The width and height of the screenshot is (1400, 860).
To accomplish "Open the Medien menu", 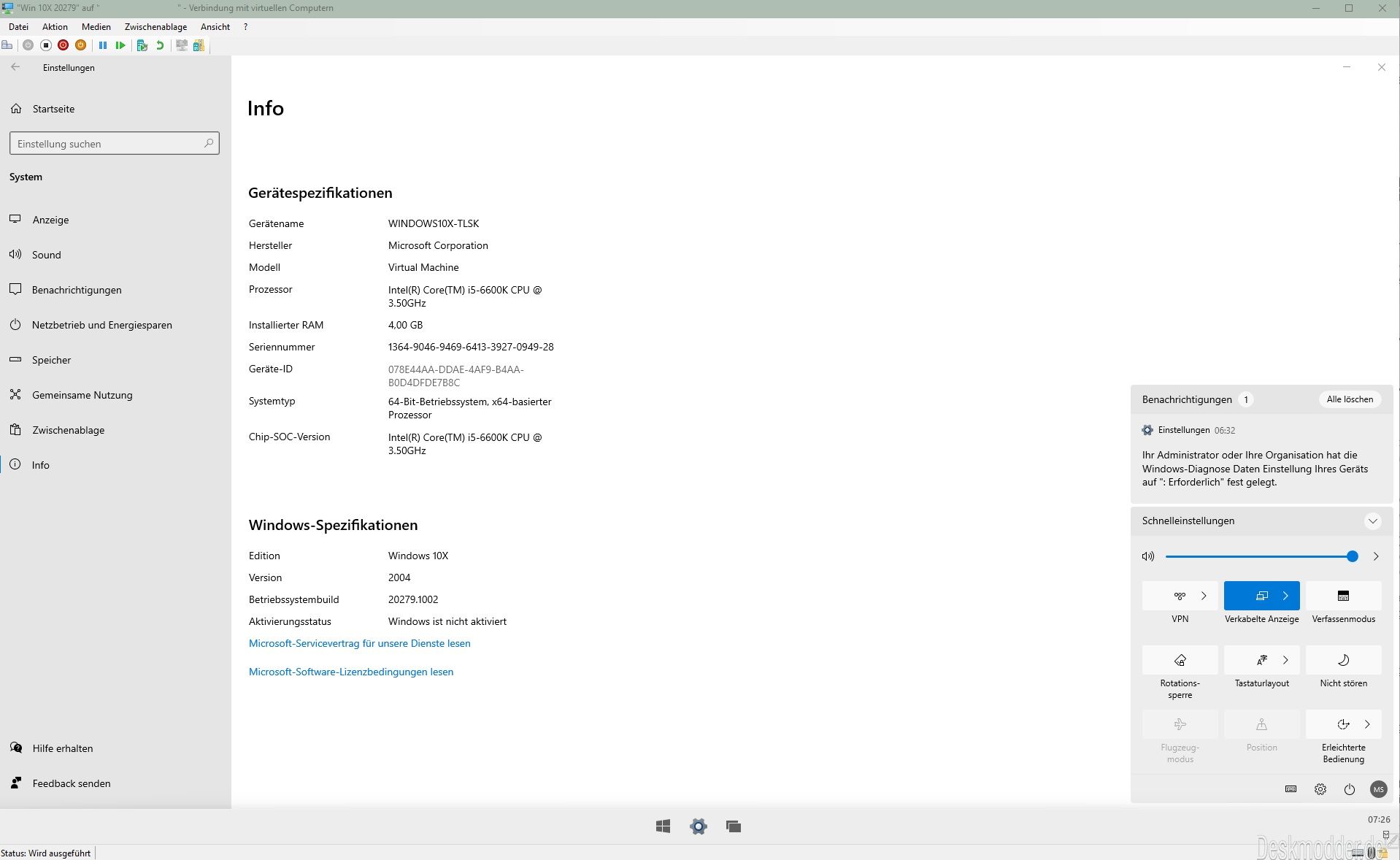I will coord(96,27).
